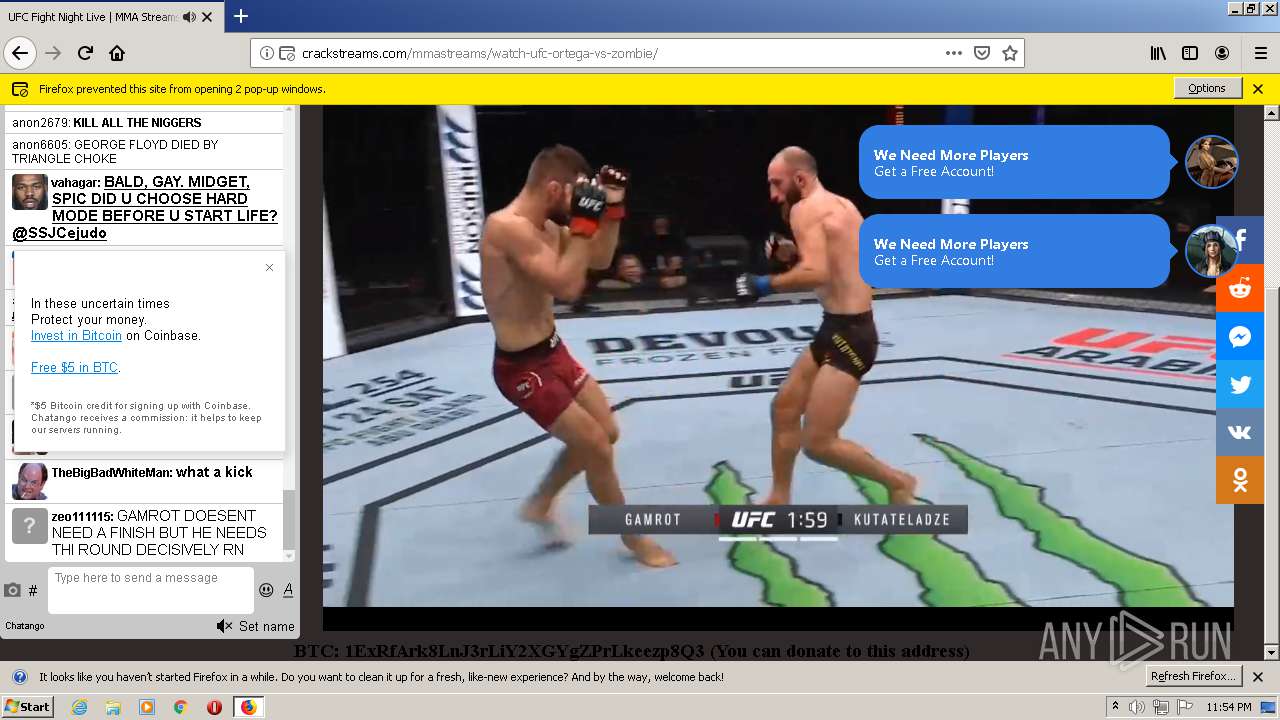Click Options on popup-blocked bar

coord(1207,88)
